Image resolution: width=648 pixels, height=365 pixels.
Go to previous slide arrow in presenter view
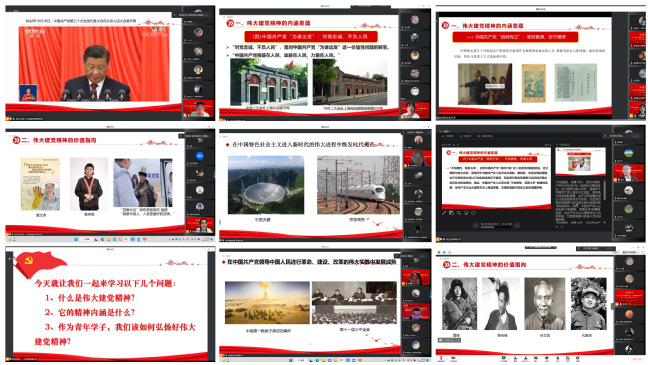click(x=476, y=225)
